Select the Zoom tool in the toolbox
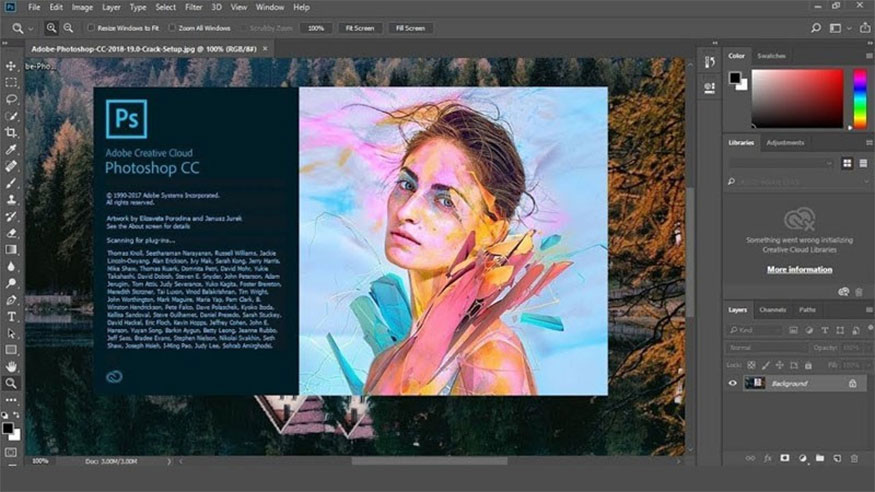 [11, 383]
